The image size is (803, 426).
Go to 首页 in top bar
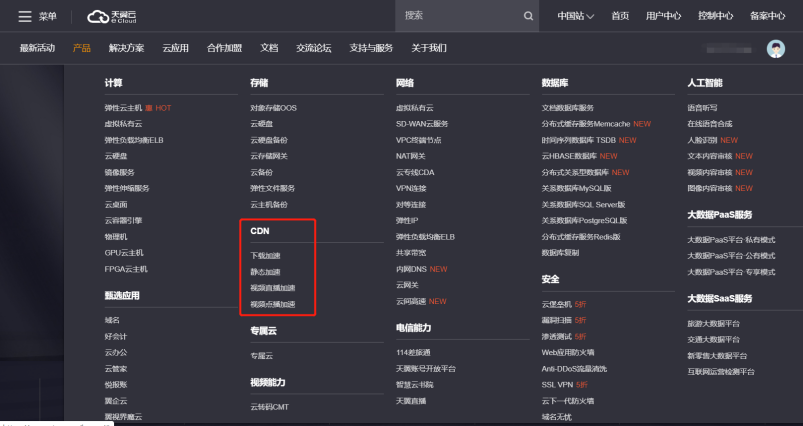[620, 16]
